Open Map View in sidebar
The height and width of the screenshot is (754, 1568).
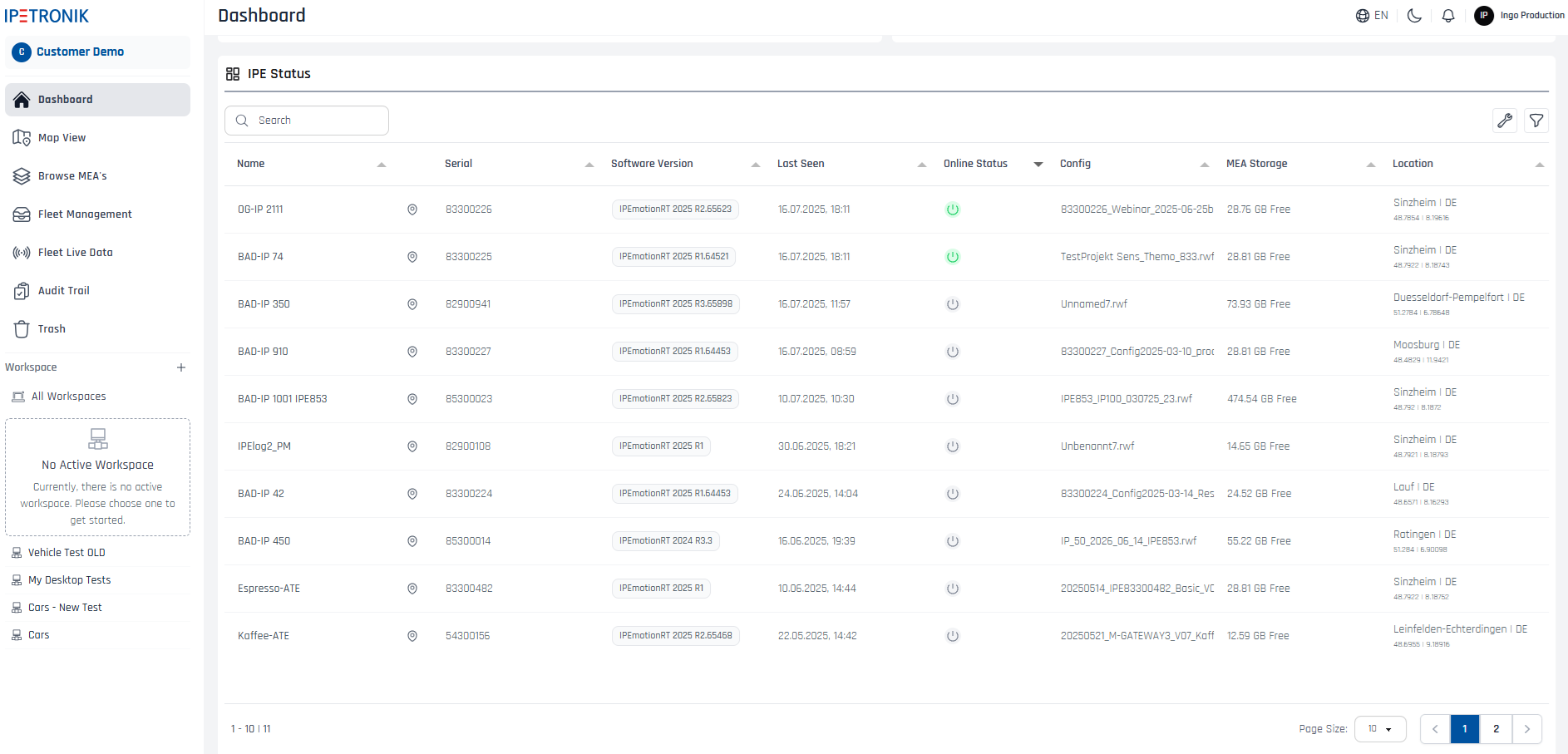pos(62,138)
